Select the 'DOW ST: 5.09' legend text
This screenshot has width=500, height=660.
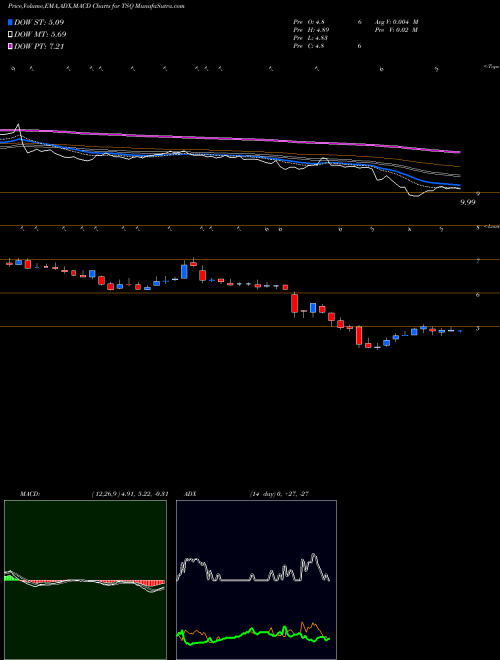coord(39,22)
